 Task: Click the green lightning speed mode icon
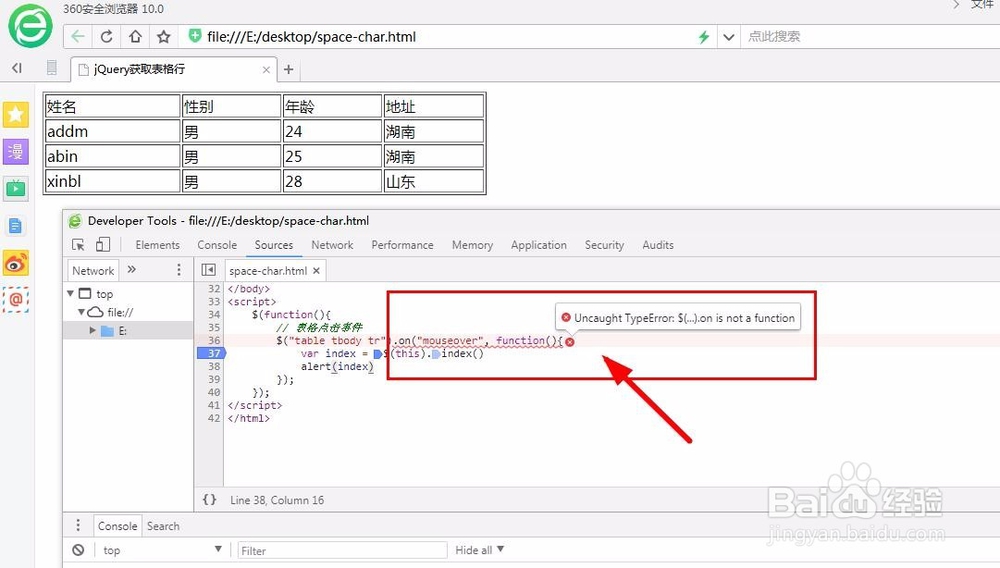click(704, 37)
